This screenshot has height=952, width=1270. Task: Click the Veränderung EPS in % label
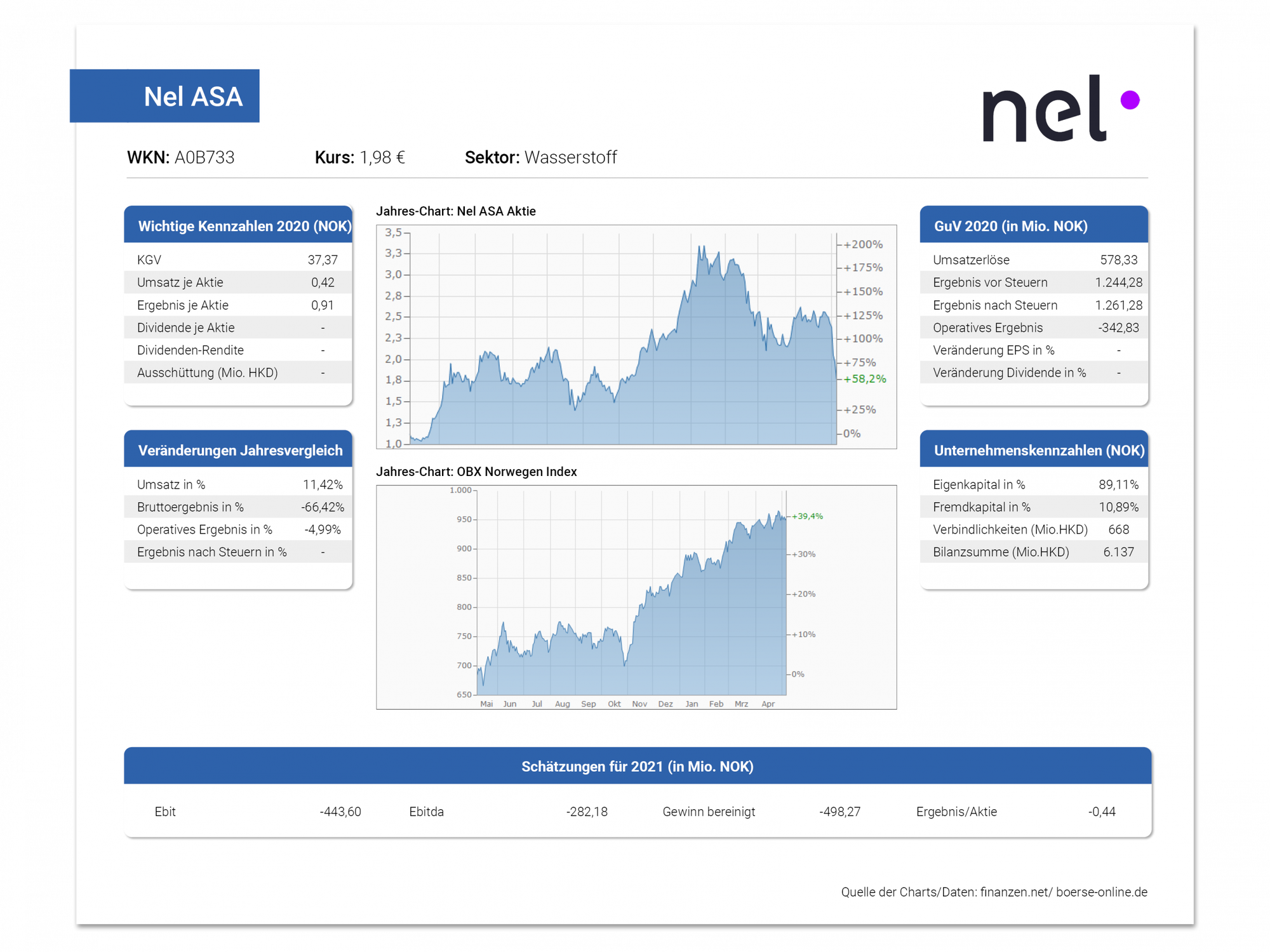[x=993, y=350]
